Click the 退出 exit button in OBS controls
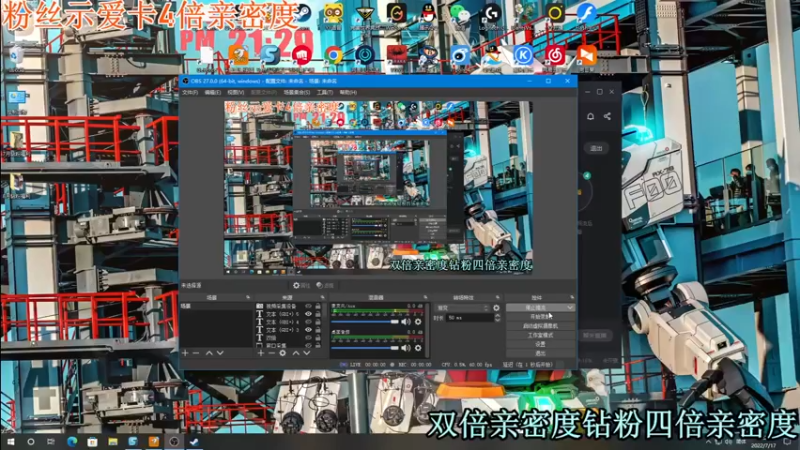Image resolution: width=800 pixels, height=450 pixels. click(540, 353)
